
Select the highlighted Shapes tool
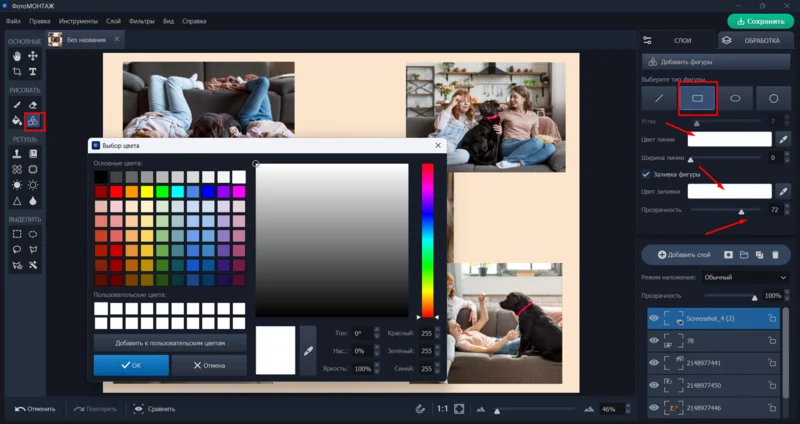coord(33,121)
